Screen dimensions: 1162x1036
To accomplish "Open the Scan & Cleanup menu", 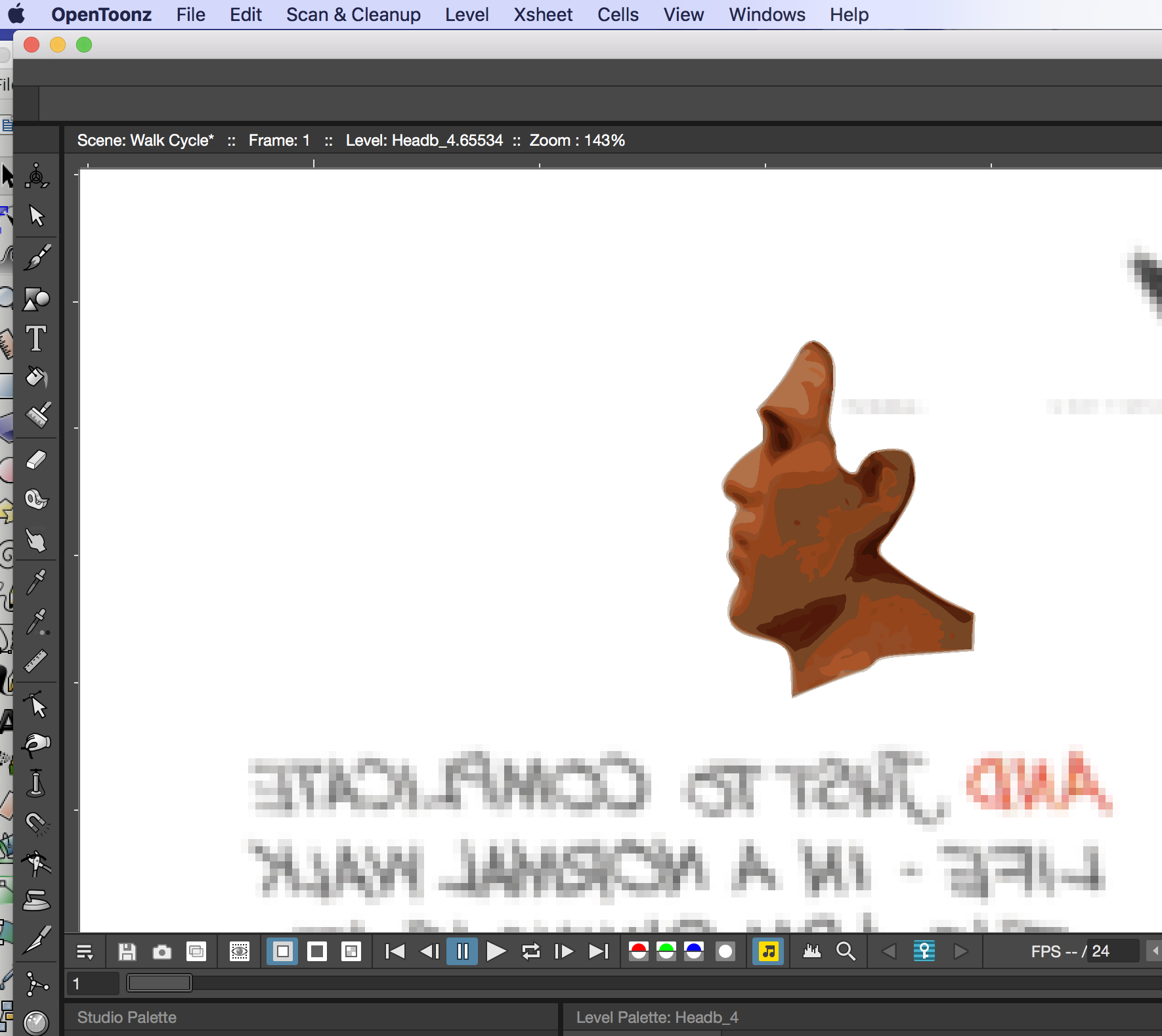I will [x=353, y=14].
